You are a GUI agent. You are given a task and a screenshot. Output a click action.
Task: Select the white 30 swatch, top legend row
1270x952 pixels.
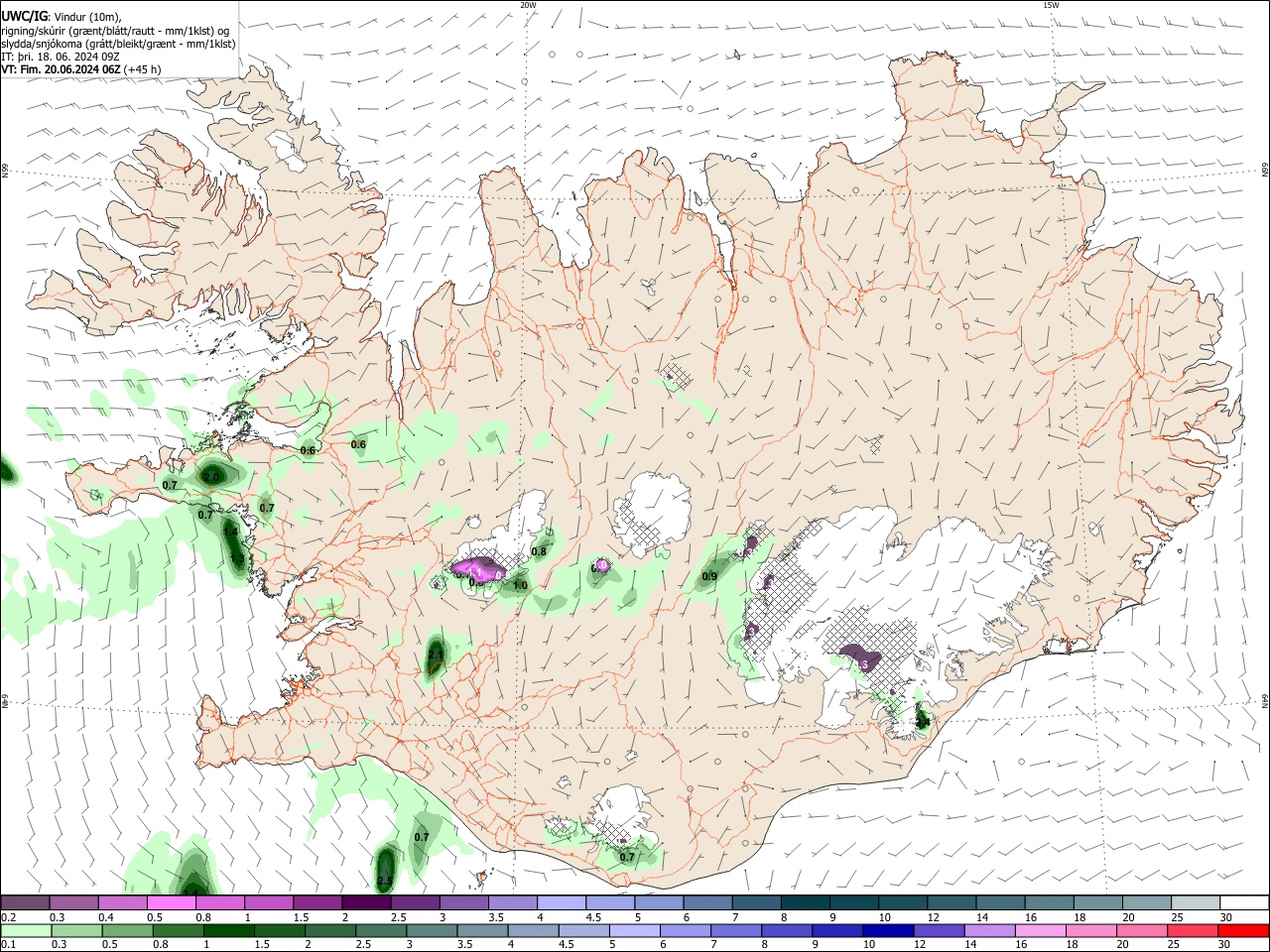pos(1244,903)
